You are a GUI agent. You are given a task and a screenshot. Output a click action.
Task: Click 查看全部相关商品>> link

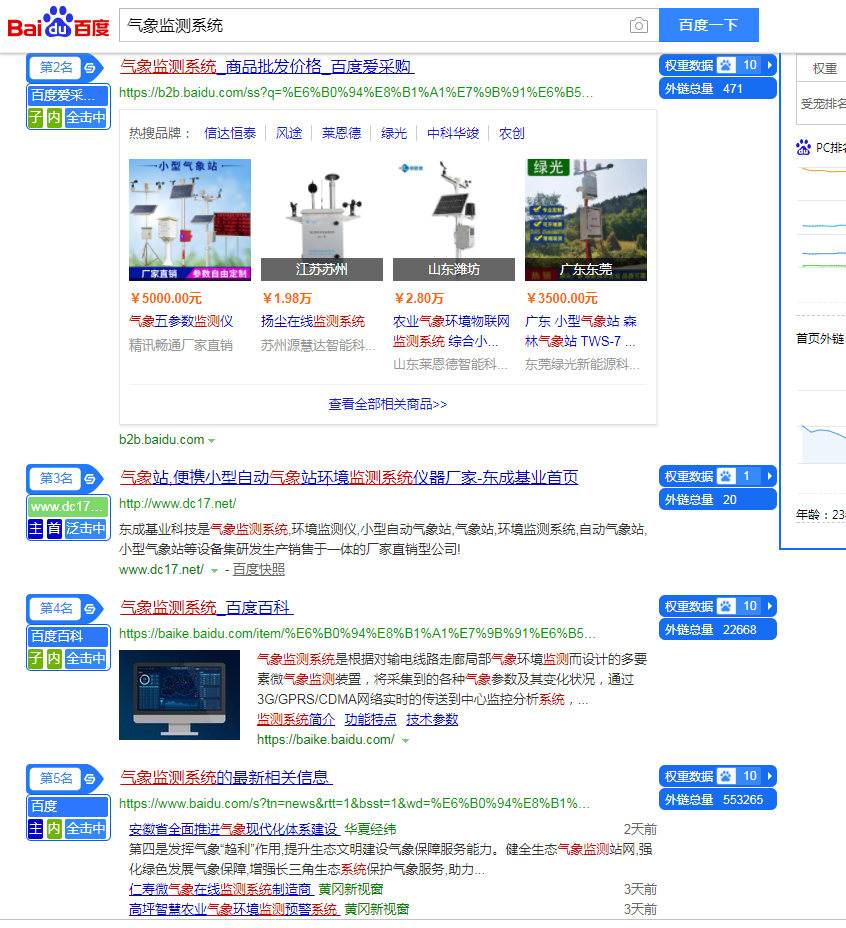[388, 404]
